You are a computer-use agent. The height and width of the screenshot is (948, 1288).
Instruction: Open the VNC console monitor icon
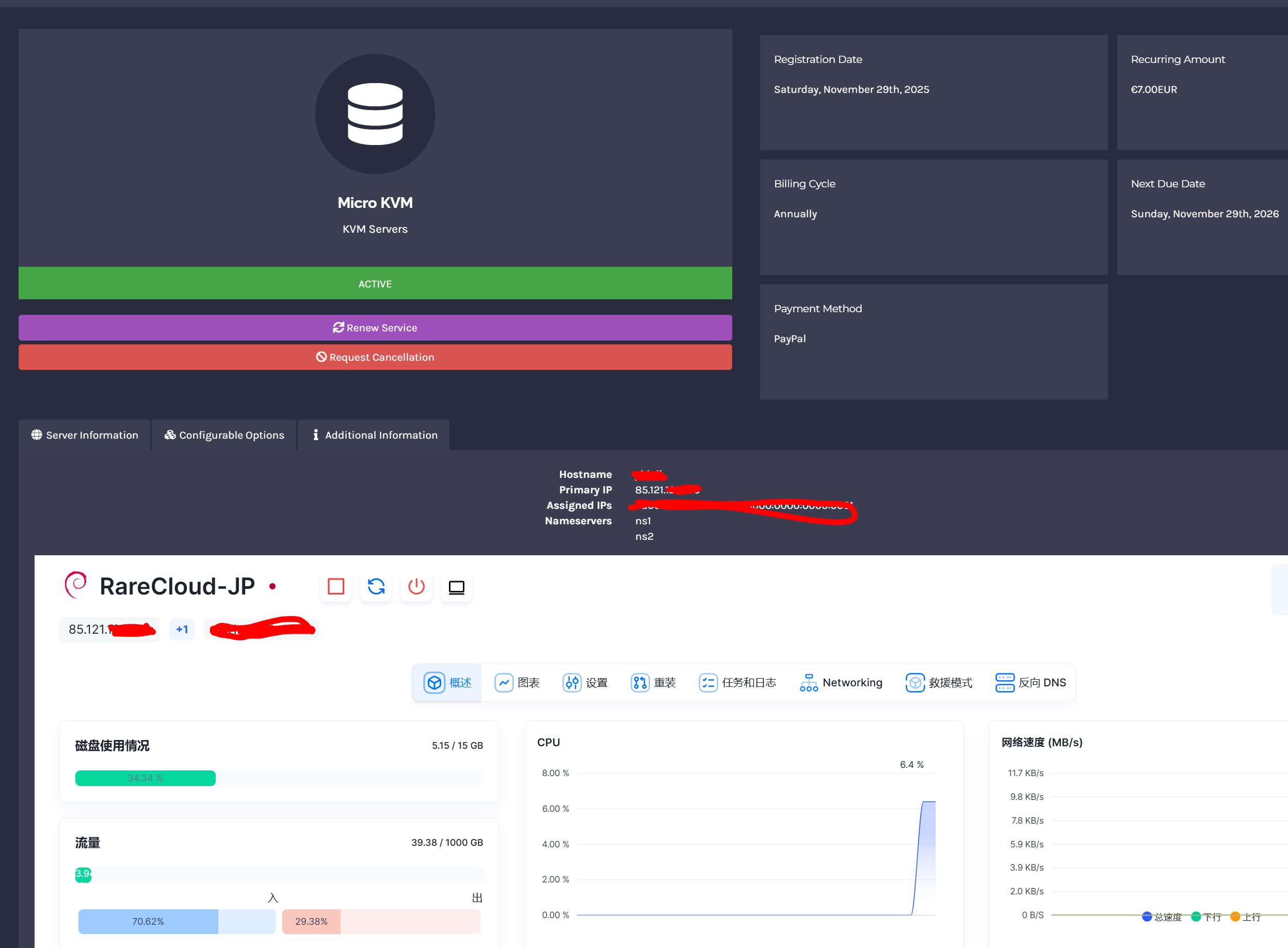(x=457, y=586)
